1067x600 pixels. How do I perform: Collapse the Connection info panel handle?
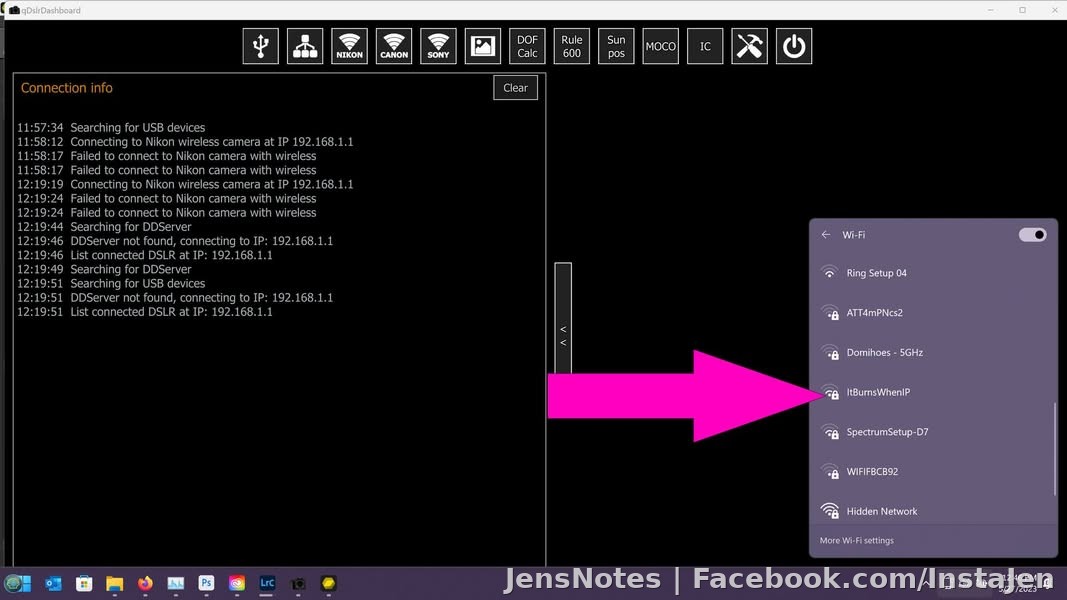(x=563, y=318)
